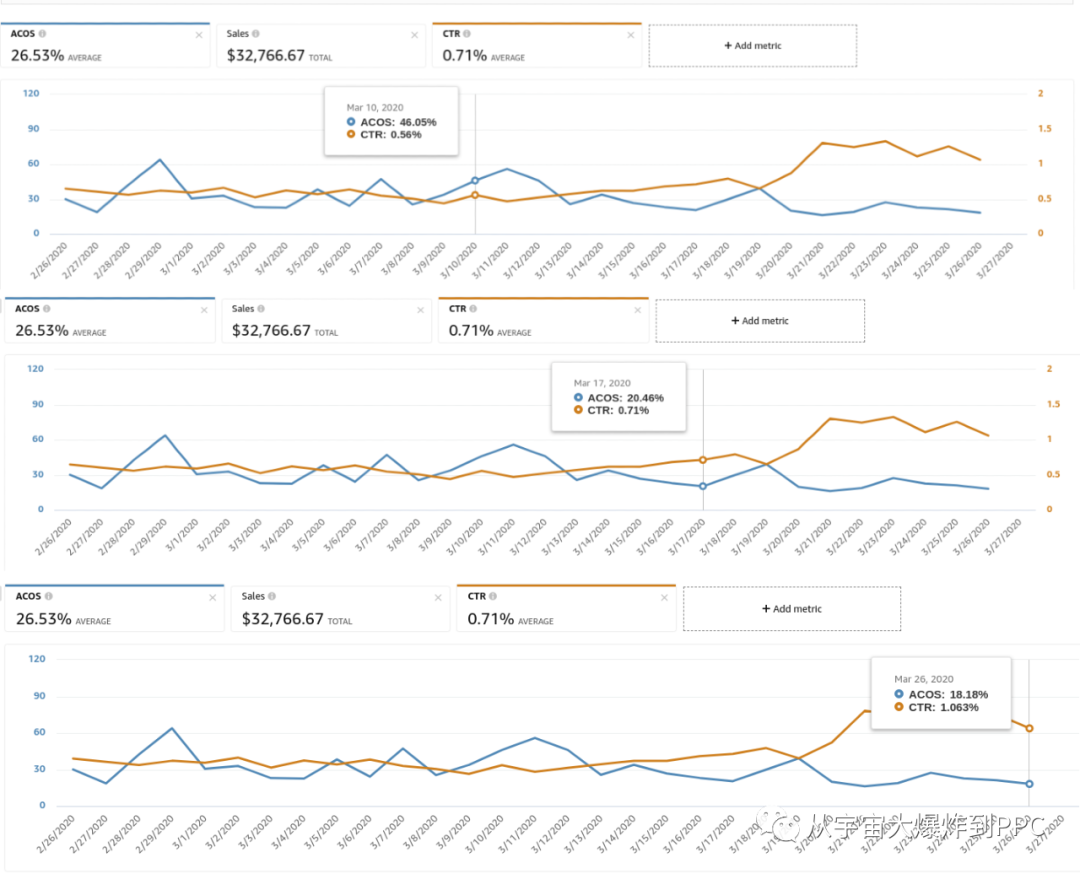Click the Sales info icon in the bottom panel

coord(272,596)
